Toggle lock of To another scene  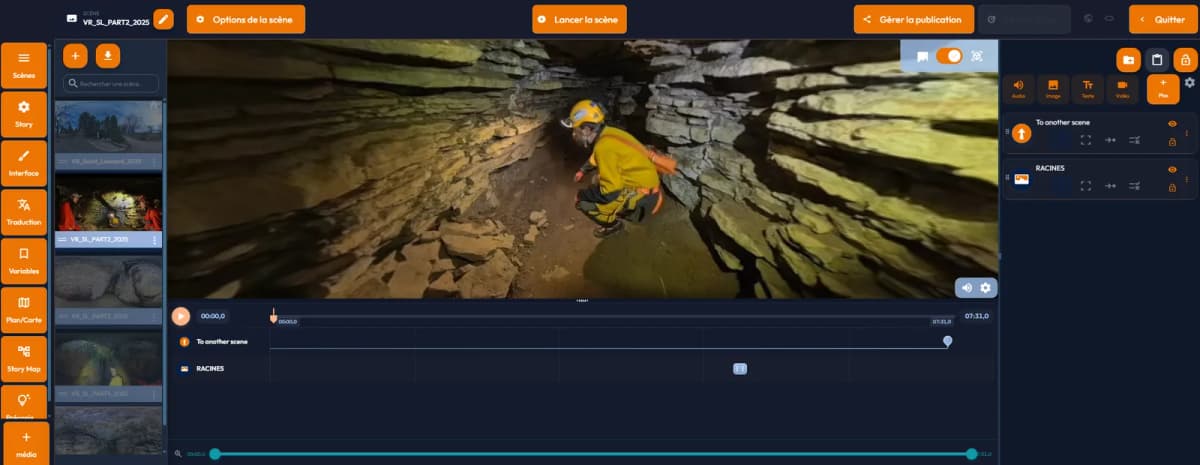[1172, 142]
